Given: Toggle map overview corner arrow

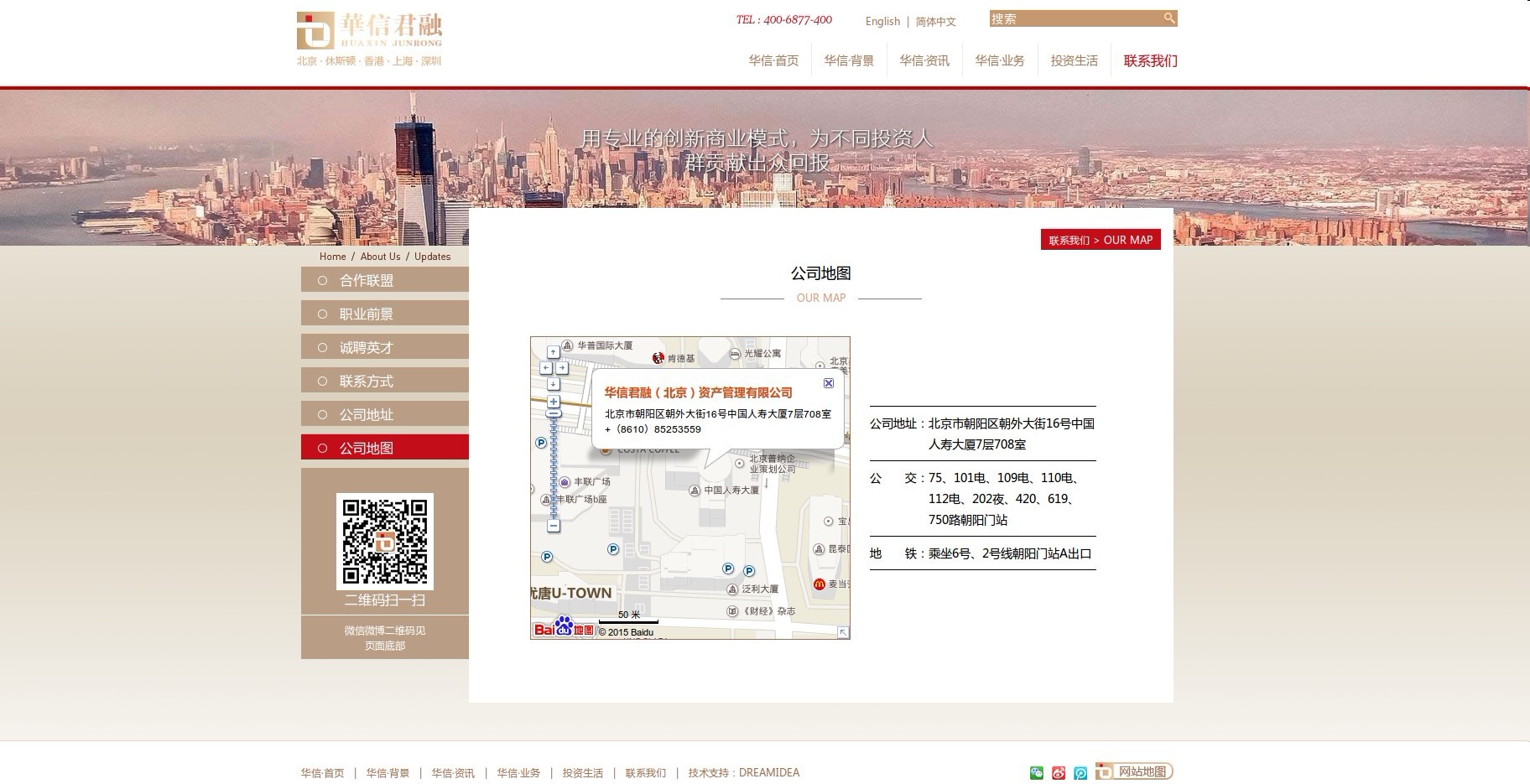Looking at the screenshot, I should [843, 632].
